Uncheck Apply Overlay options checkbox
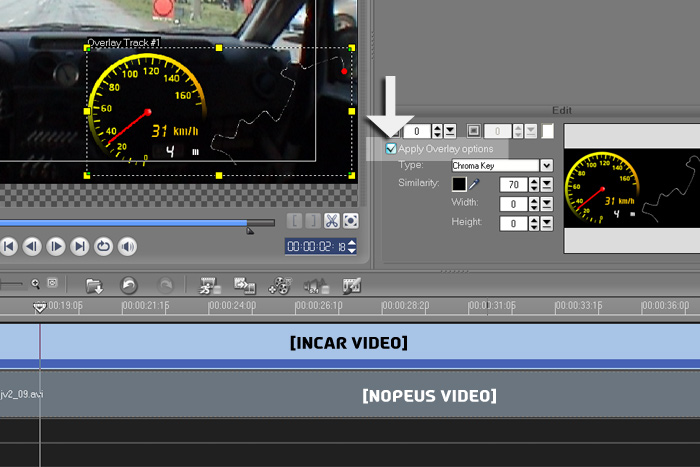The height and width of the screenshot is (467, 700). [391, 149]
